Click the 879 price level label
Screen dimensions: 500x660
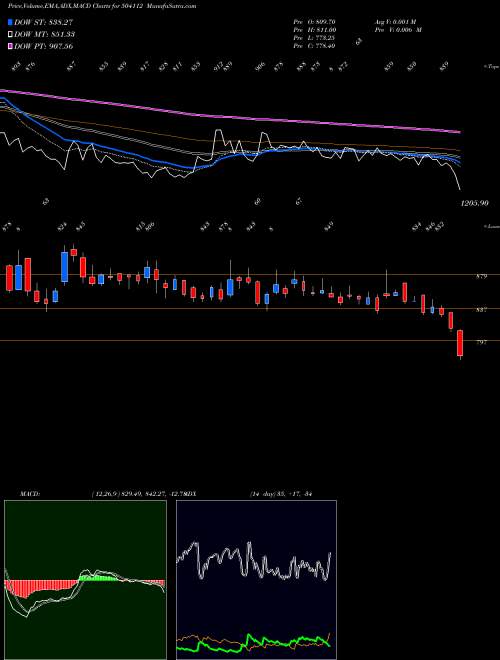482,277
